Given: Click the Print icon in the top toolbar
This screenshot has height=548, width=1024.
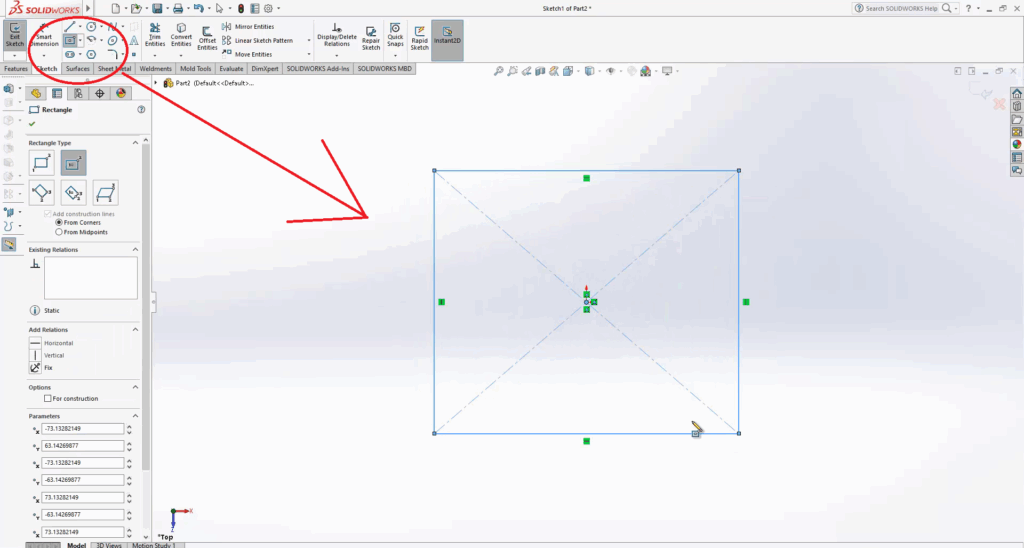Looking at the screenshot, I should [178, 8].
